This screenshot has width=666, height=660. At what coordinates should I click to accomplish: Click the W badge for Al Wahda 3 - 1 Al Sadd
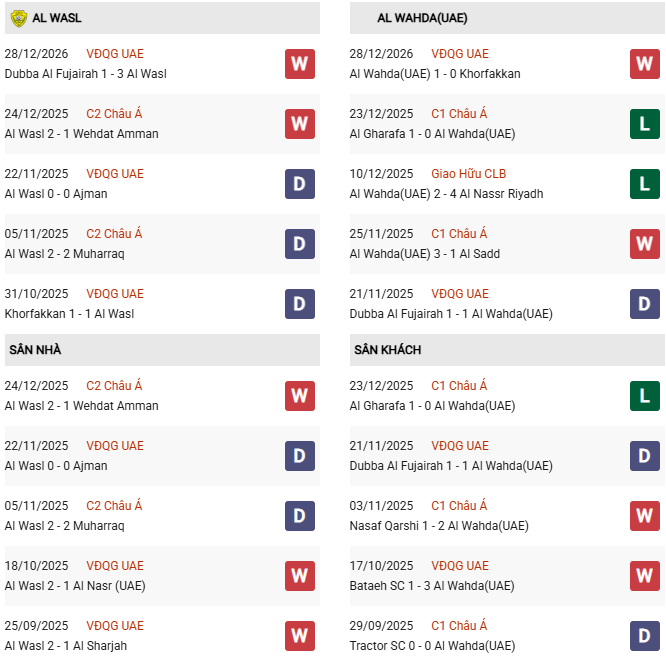[x=644, y=244]
